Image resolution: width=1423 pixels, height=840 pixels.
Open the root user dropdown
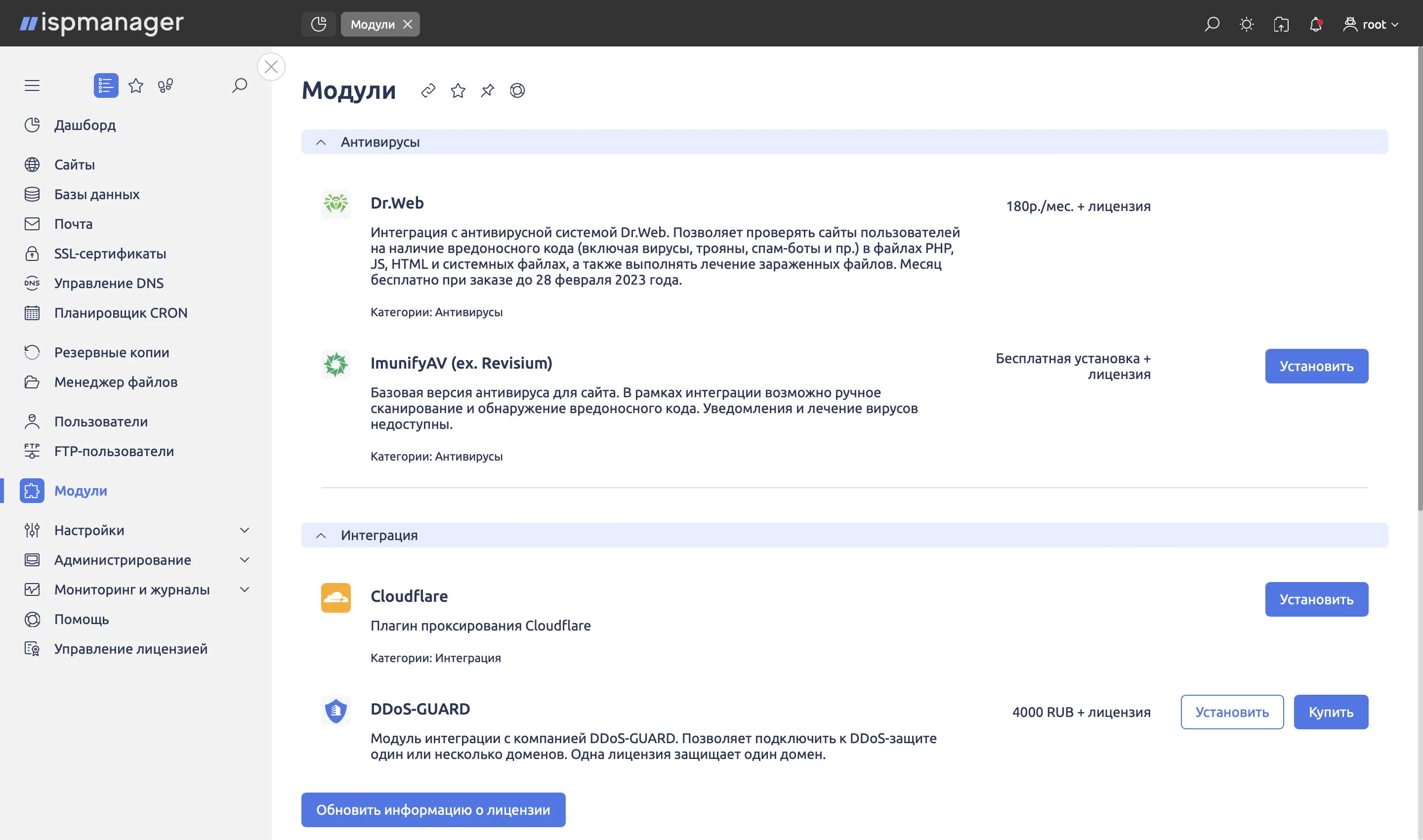(x=1371, y=24)
